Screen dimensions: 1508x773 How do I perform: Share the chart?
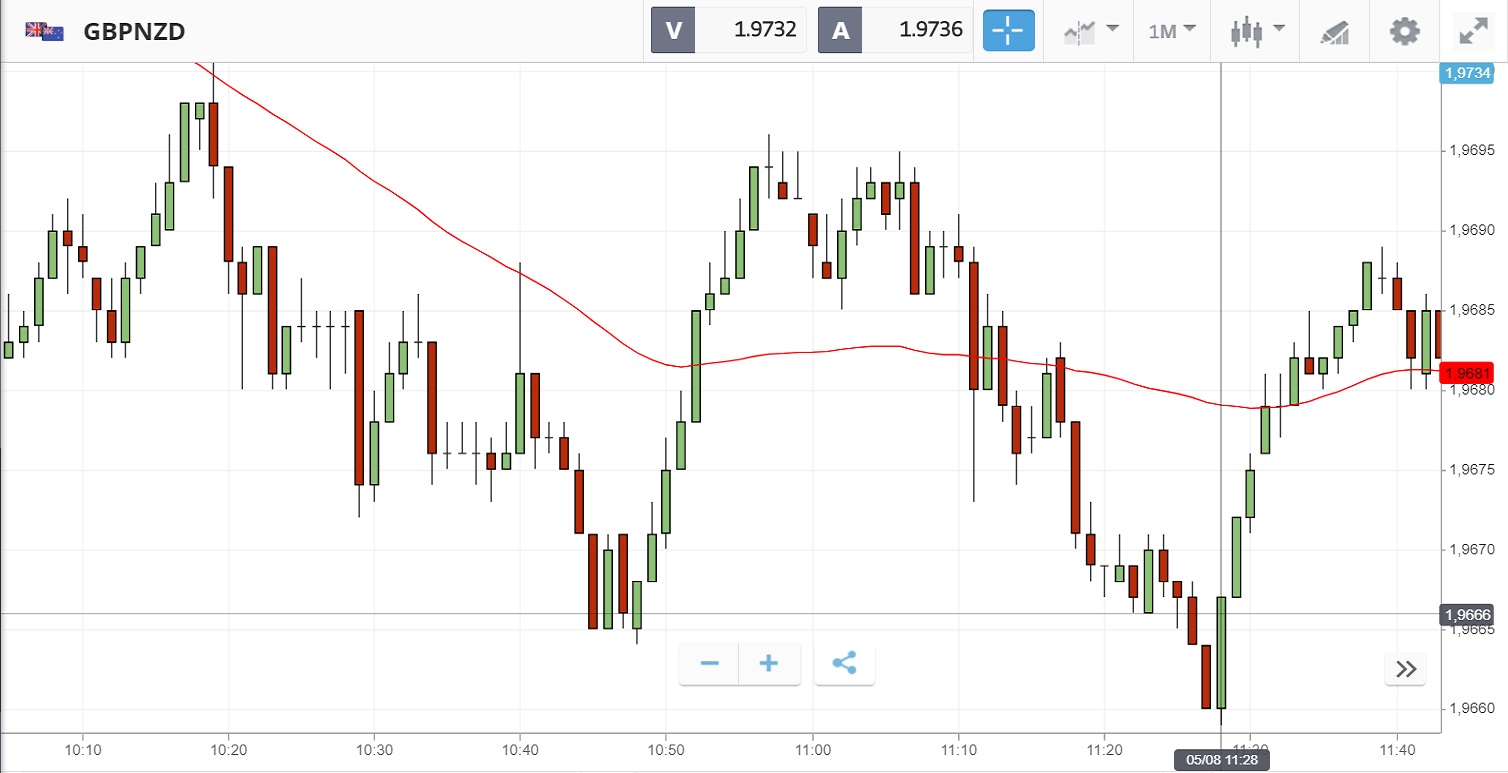click(844, 664)
